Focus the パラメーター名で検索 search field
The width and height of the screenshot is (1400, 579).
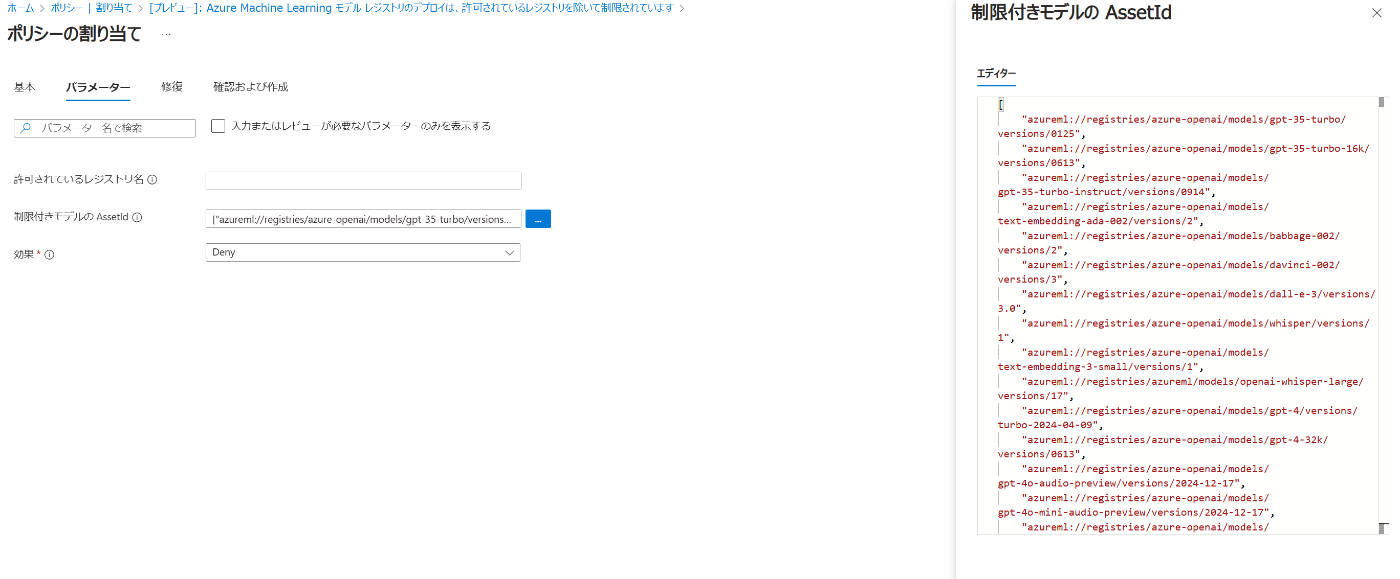click(x=105, y=128)
